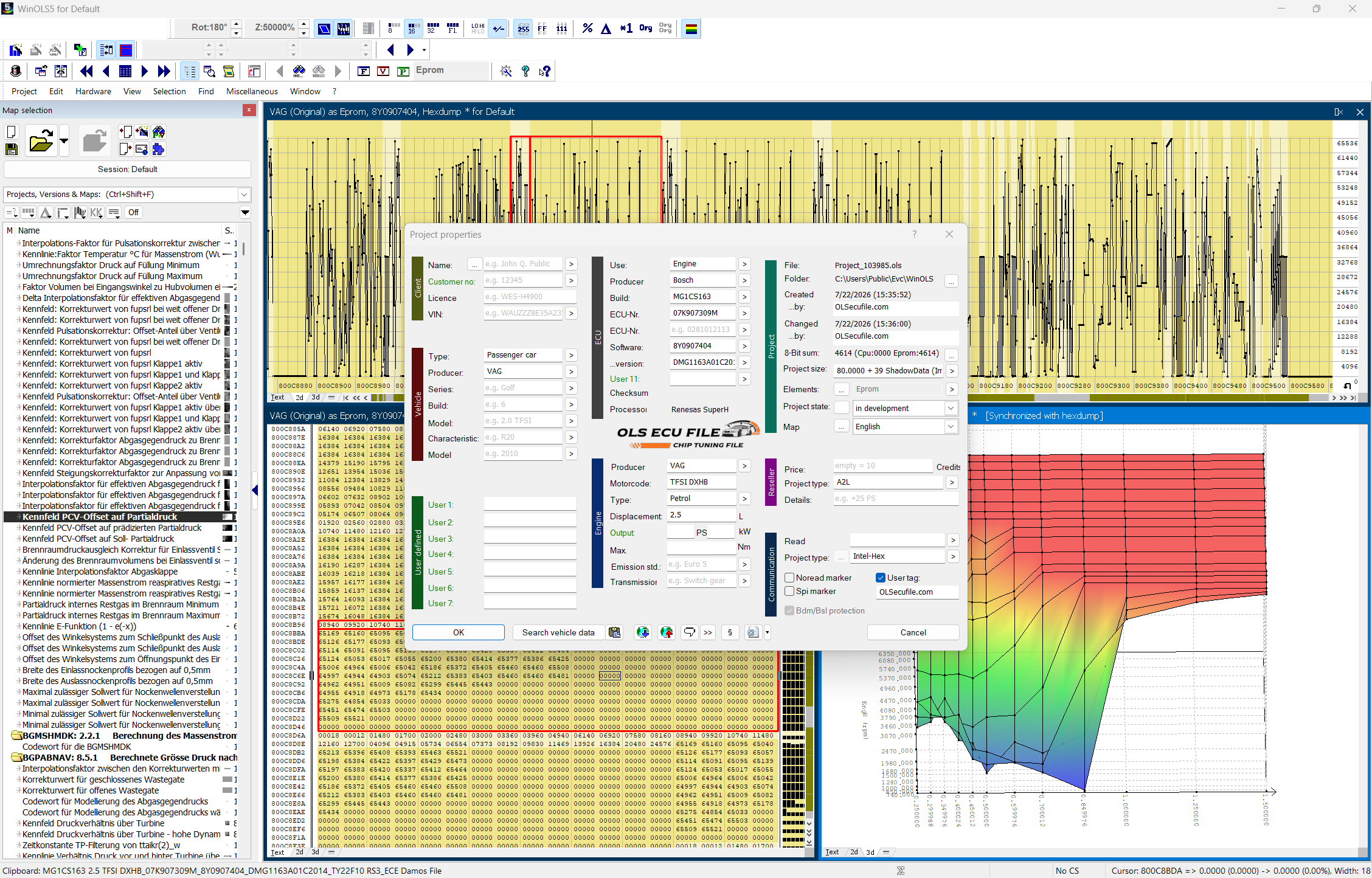Click the blue binoculars find icon in toolbar
Image resolution: width=1372 pixels, height=878 pixels.
[299, 71]
